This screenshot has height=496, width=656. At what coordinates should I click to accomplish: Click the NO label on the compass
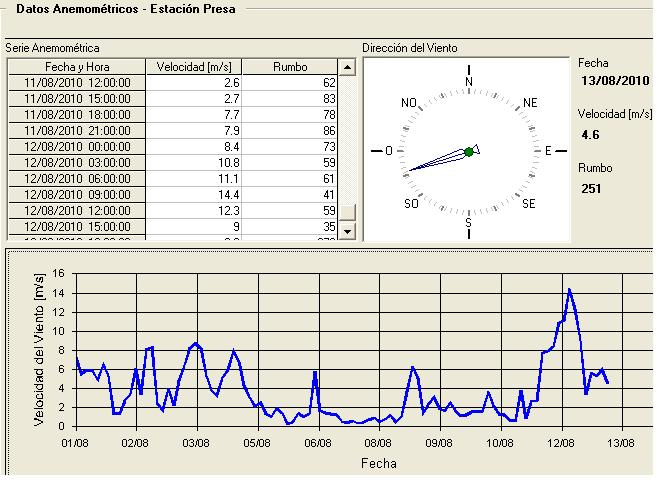(x=408, y=103)
